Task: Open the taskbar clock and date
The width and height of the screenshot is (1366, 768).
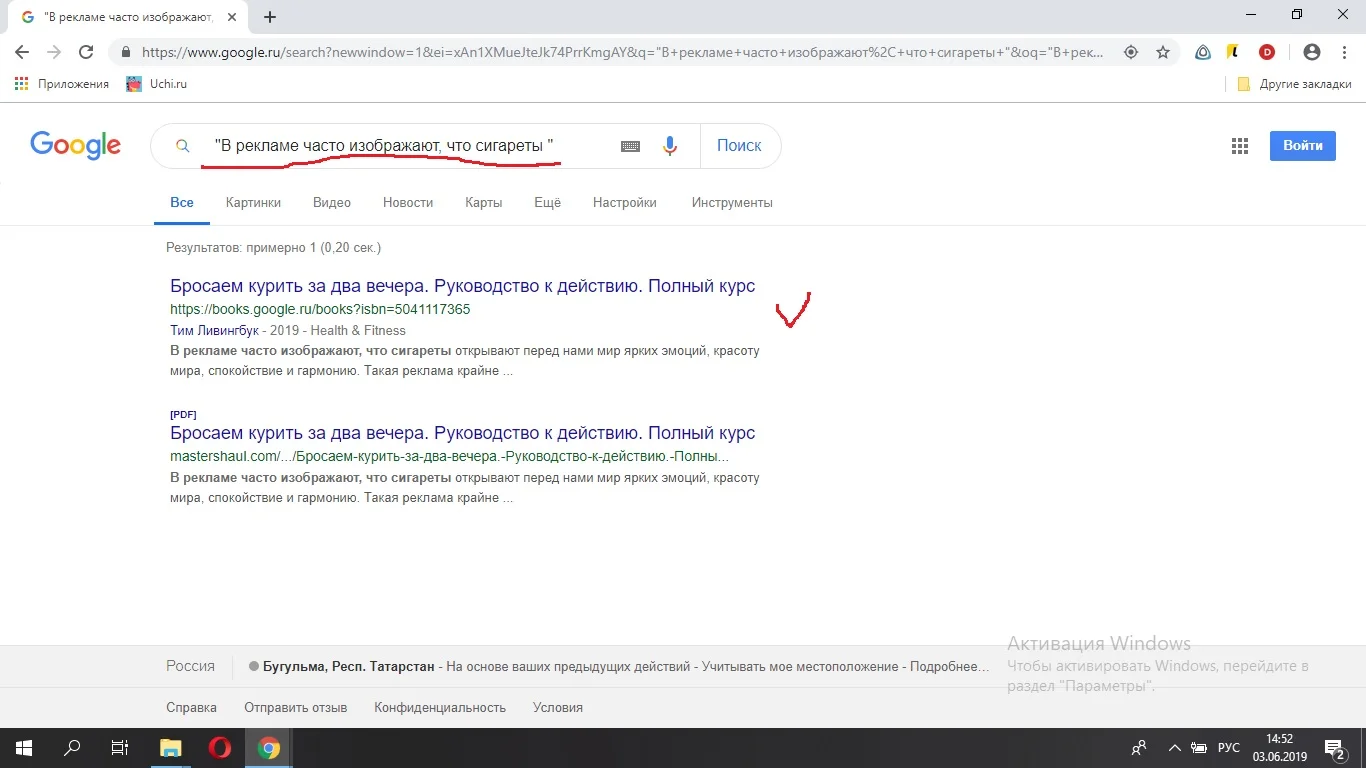Action: 1279,748
